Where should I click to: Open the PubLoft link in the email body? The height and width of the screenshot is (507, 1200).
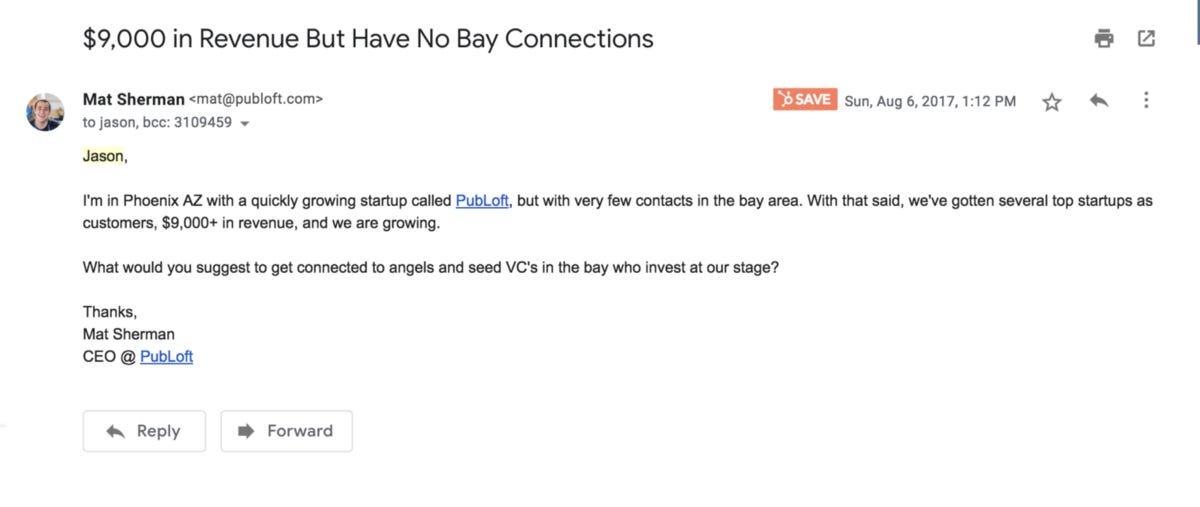(482, 201)
